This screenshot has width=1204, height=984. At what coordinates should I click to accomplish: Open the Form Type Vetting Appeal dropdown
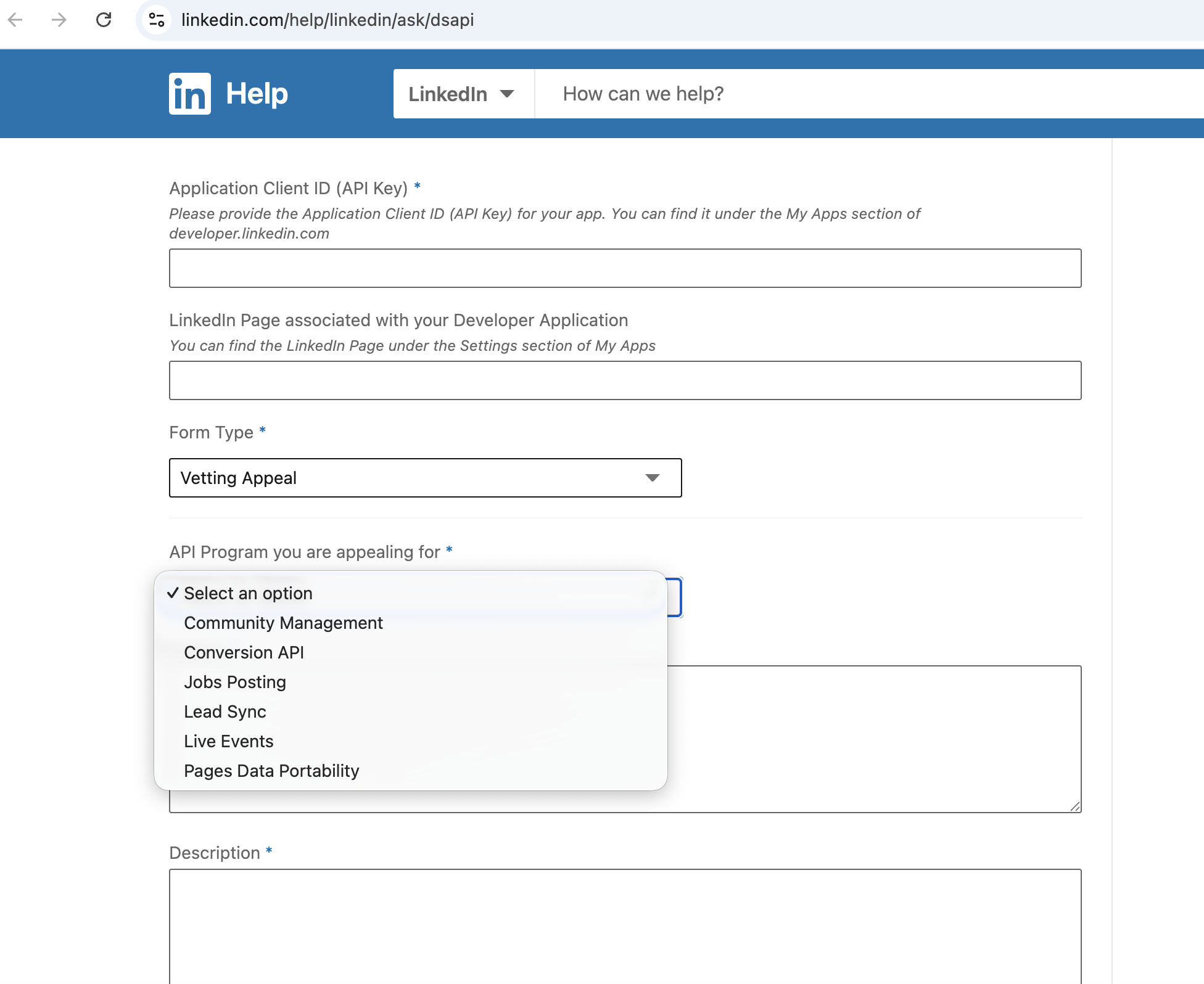[426, 478]
